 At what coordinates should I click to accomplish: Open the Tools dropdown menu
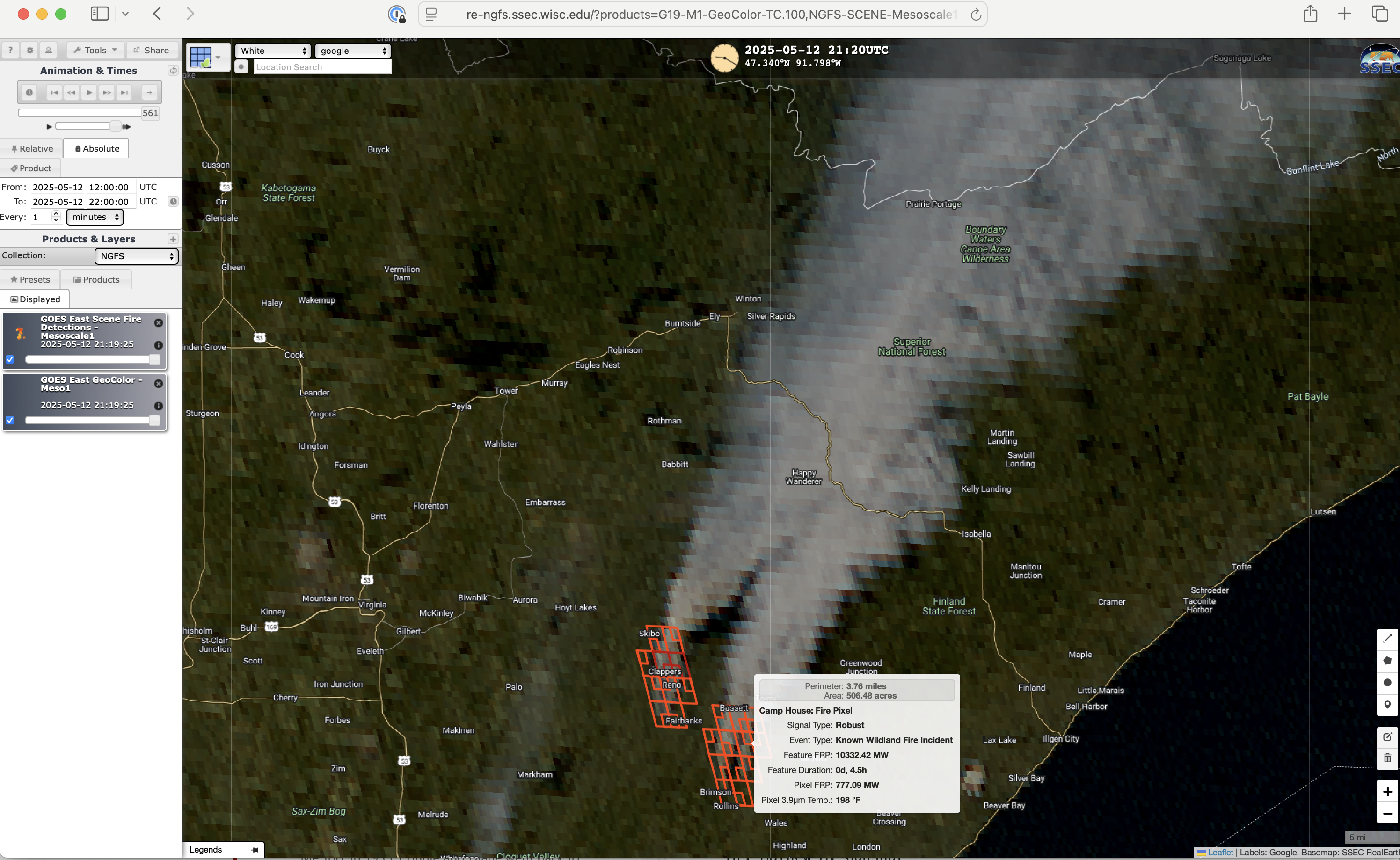95,50
